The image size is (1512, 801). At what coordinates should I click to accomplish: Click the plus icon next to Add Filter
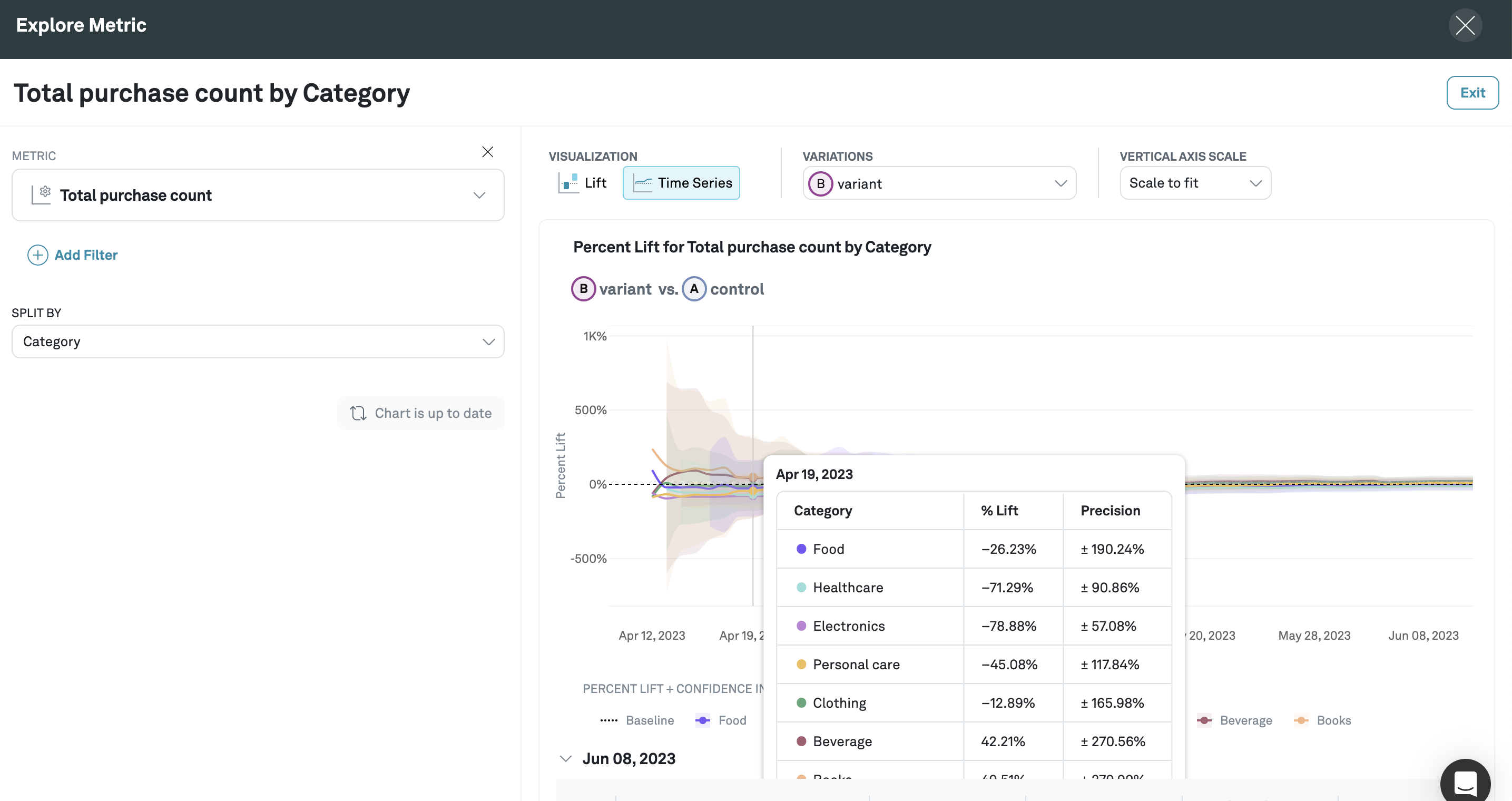(37, 255)
